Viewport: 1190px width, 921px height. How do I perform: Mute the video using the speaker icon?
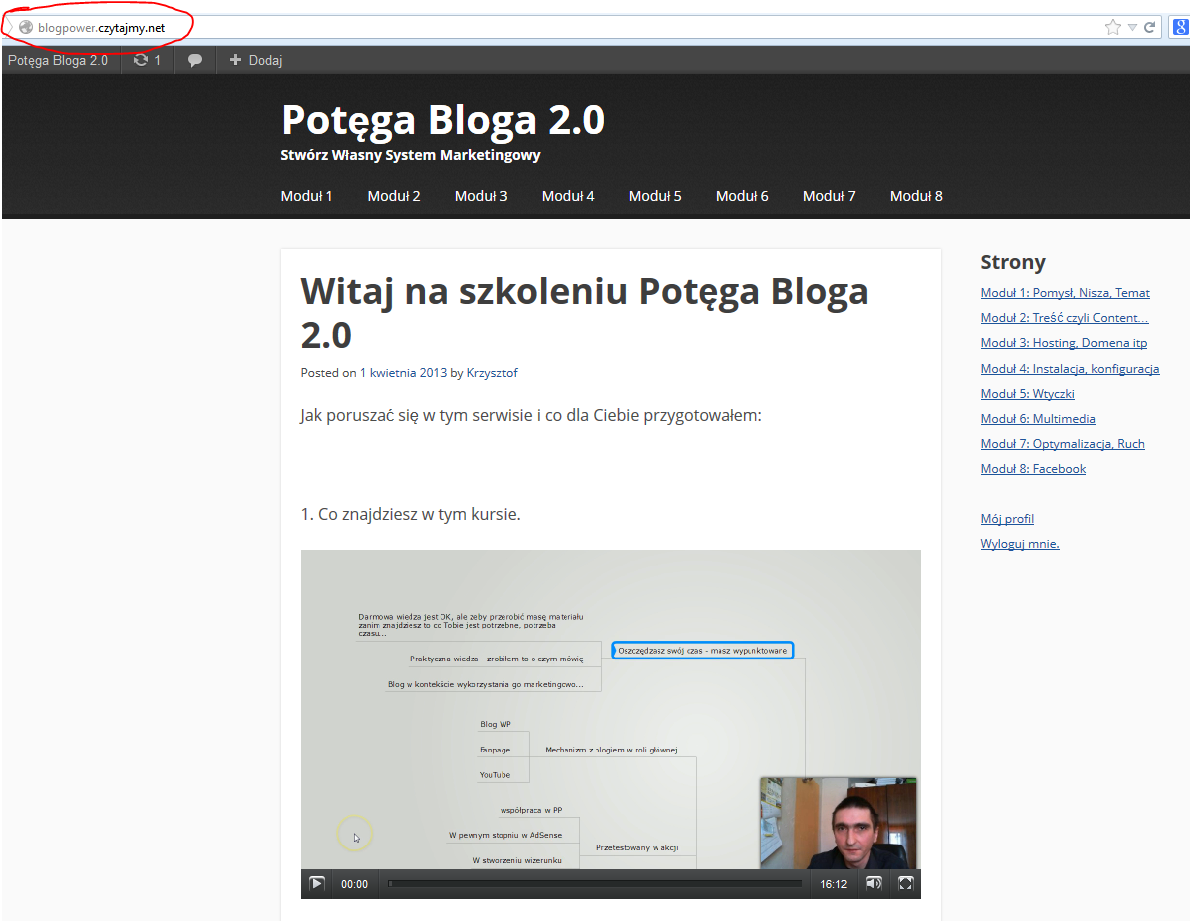coord(874,884)
